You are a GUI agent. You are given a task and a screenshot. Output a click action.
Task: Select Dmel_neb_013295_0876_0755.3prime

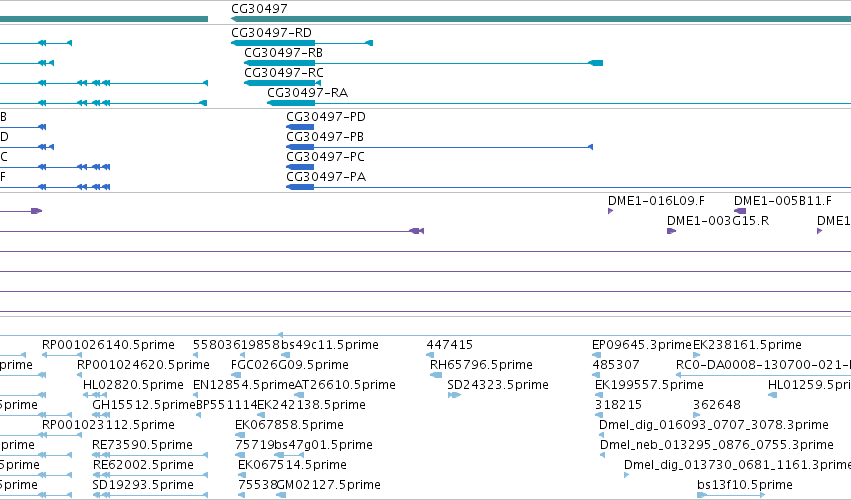716,445
